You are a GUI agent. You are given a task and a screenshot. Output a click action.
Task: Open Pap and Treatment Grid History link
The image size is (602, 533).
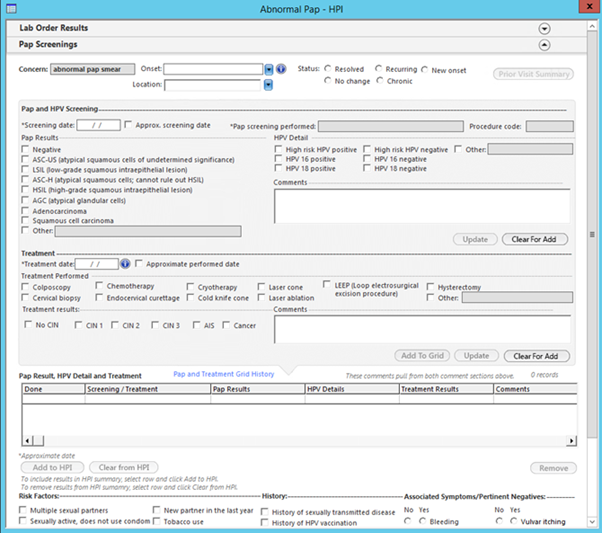click(x=224, y=374)
